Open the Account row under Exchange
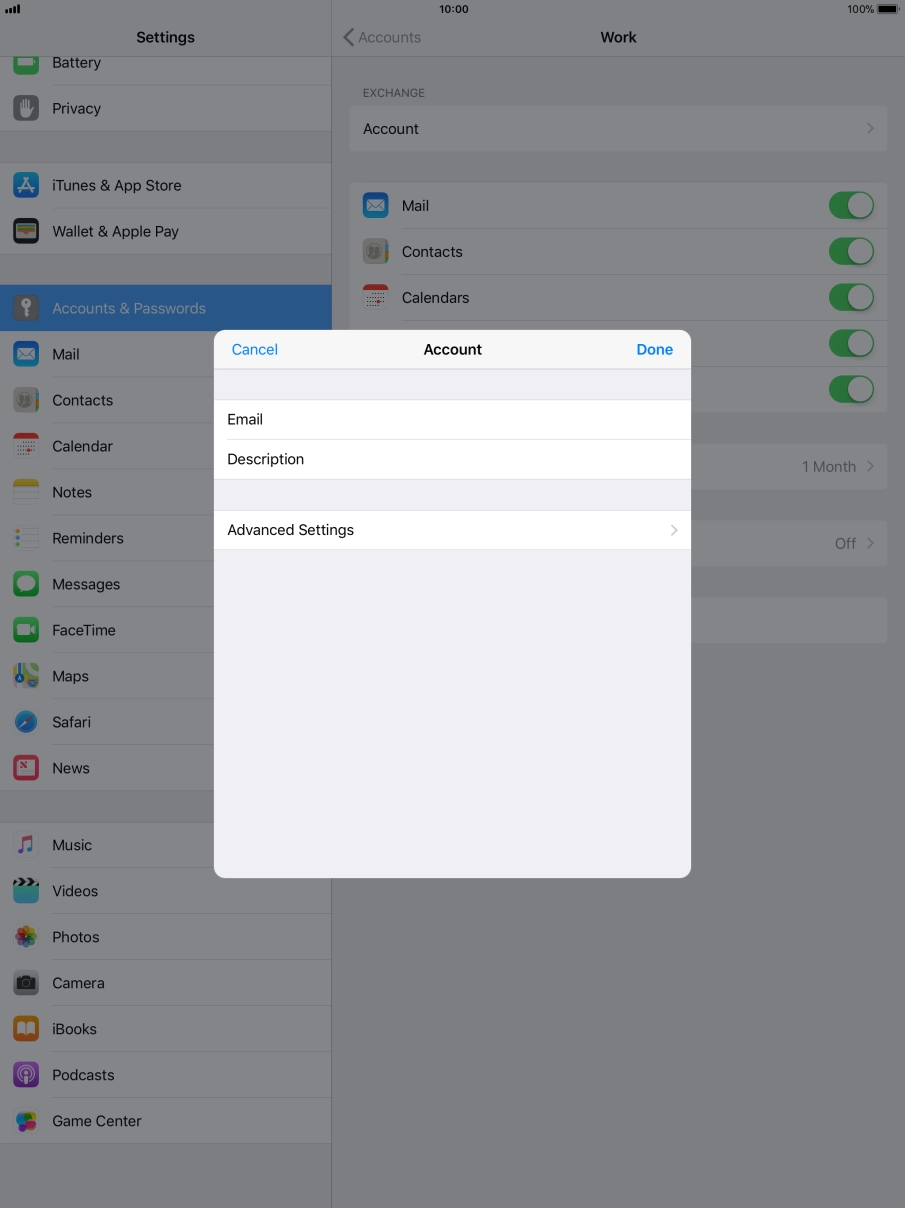The image size is (905, 1208). click(x=618, y=128)
